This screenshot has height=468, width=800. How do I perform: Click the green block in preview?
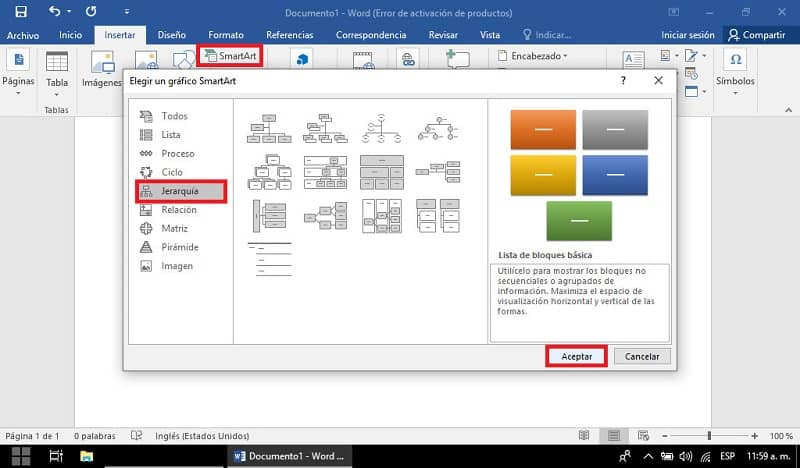579,220
